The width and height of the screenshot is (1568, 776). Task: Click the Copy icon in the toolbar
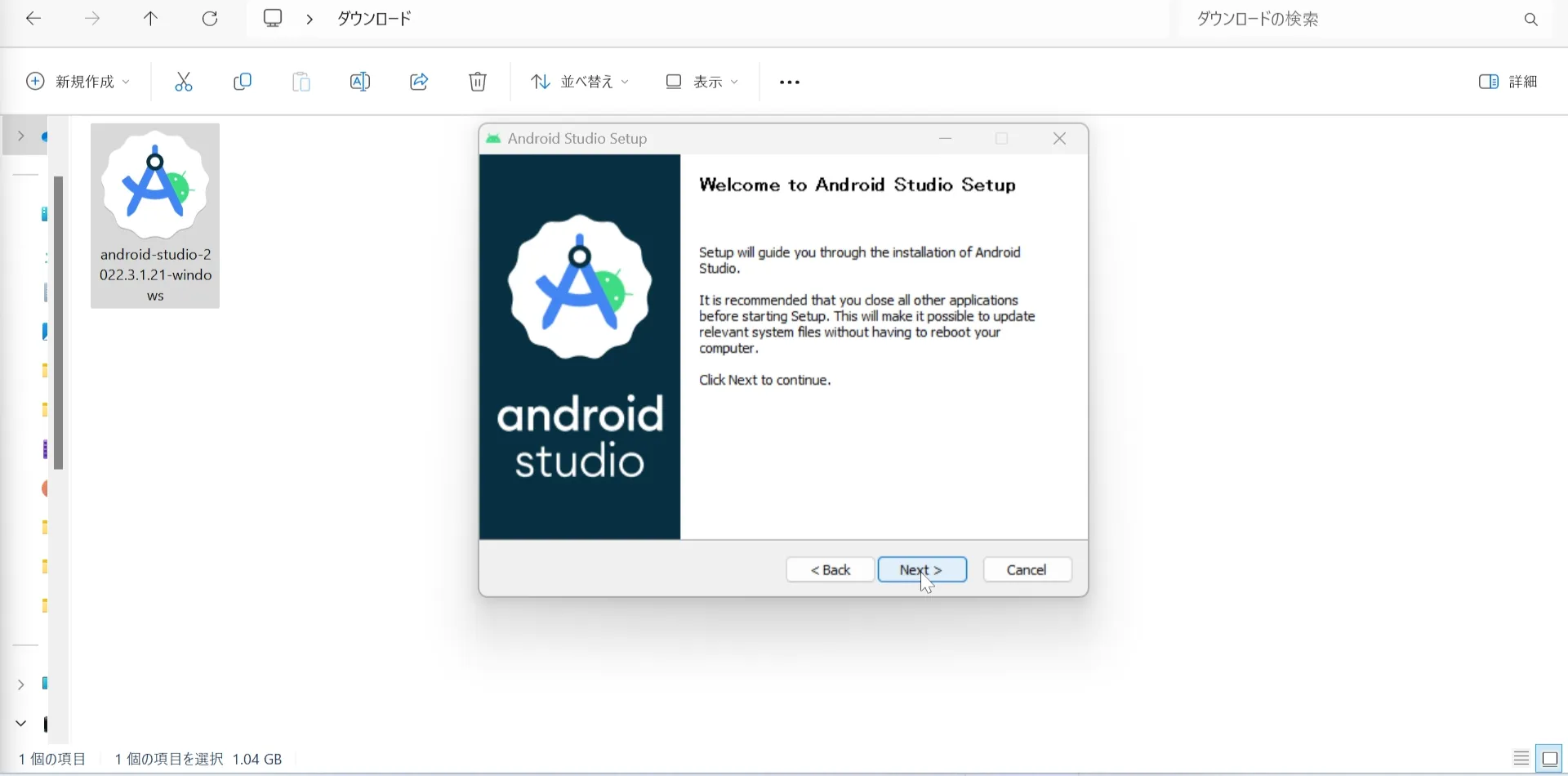243,82
